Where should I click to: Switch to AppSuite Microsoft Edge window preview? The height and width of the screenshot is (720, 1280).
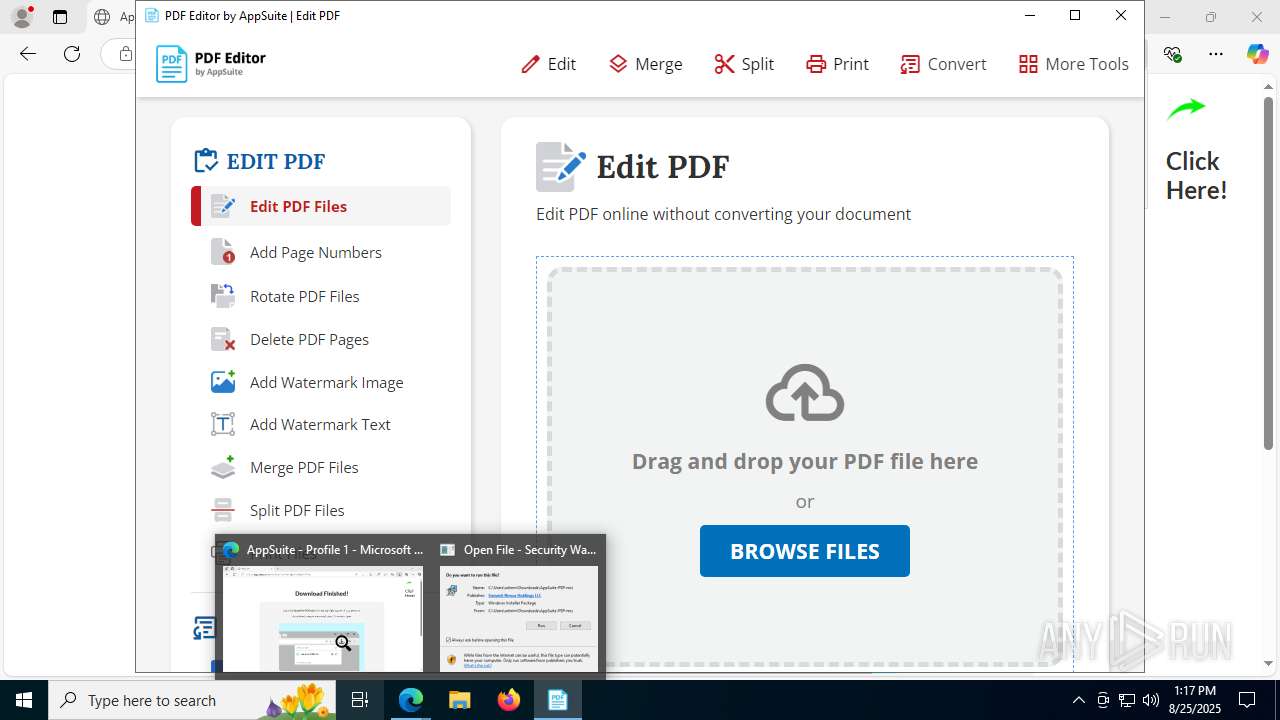click(x=322, y=607)
